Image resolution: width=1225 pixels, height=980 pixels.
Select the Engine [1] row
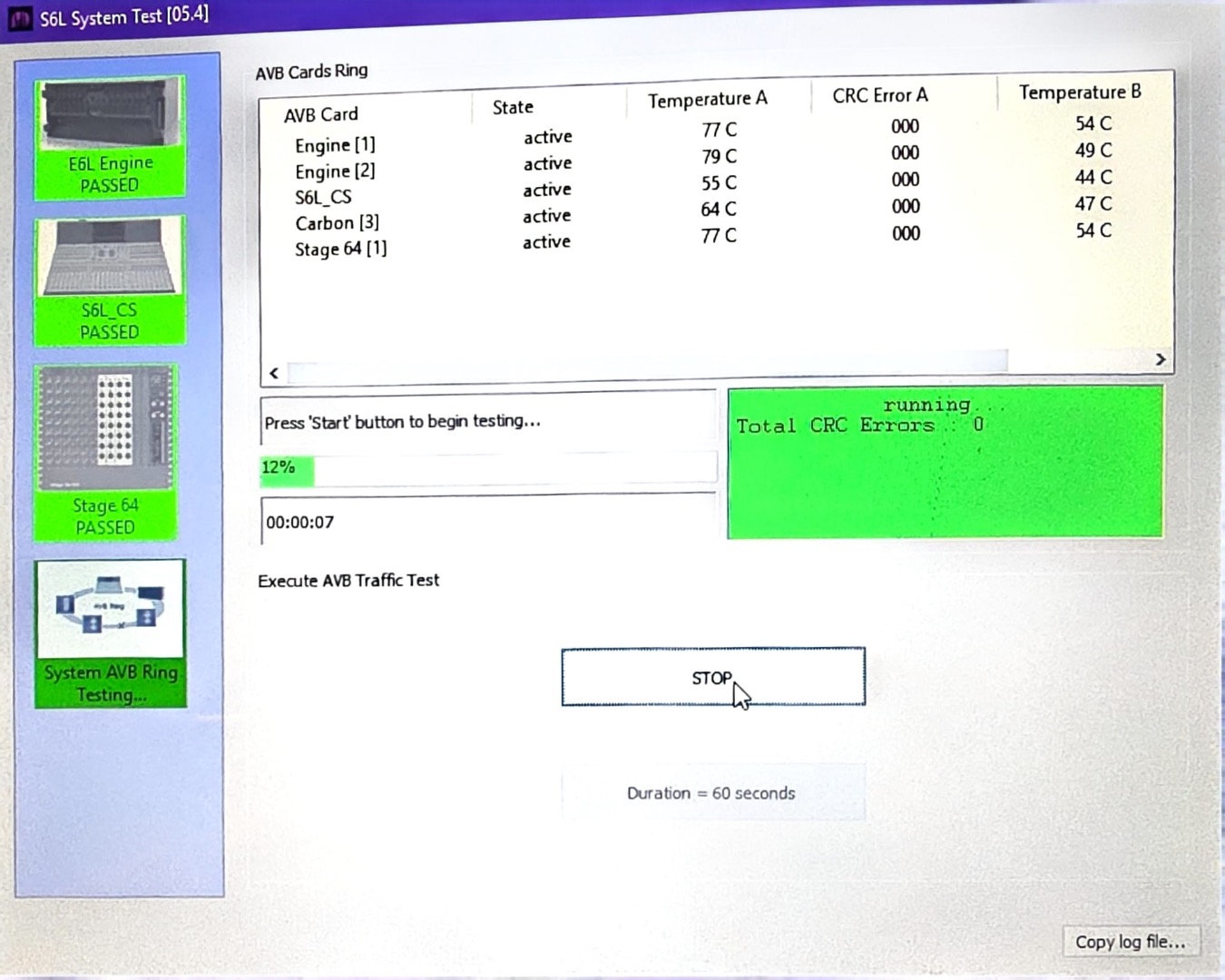(x=703, y=134)
